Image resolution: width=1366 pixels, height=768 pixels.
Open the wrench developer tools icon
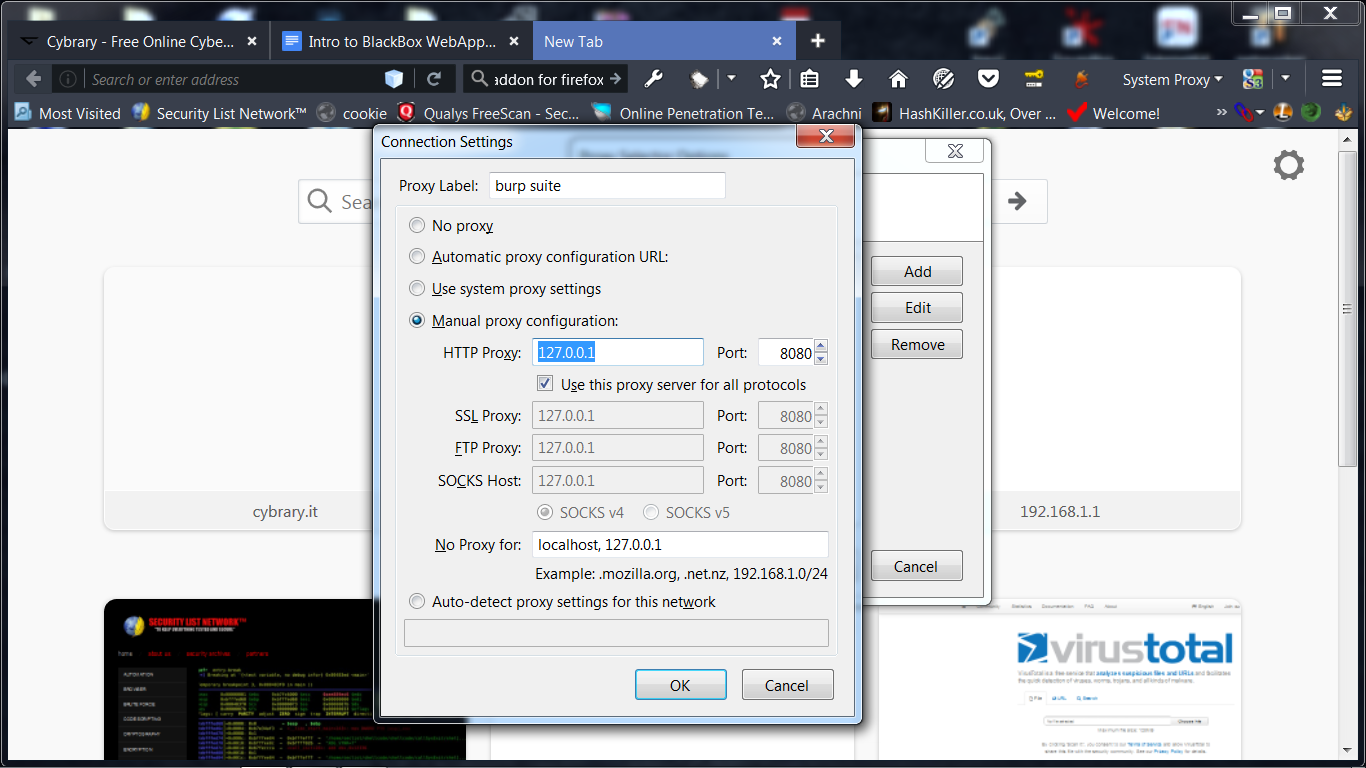(x=653, y=79)
